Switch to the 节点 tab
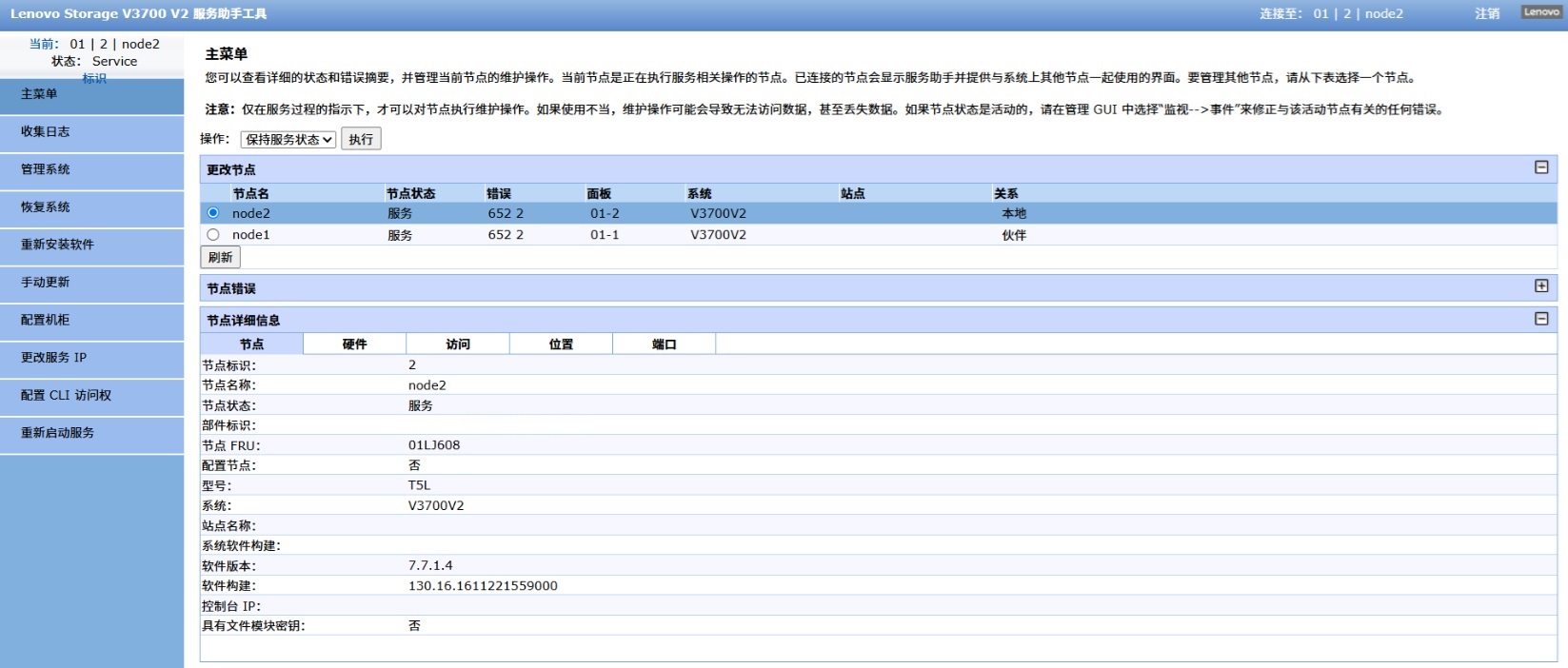This screenshot has width=1568, height=668. click(251, 344)
